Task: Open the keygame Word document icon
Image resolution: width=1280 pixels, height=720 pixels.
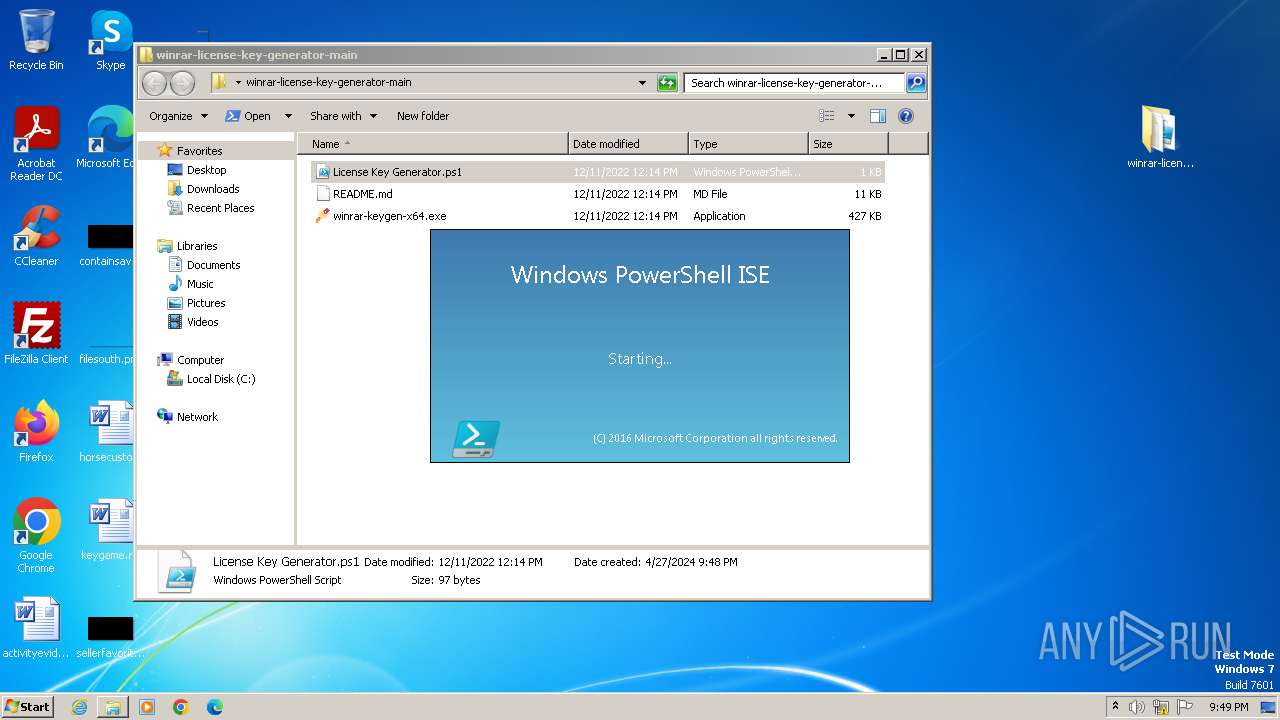Action: click(x=109, y=530)
